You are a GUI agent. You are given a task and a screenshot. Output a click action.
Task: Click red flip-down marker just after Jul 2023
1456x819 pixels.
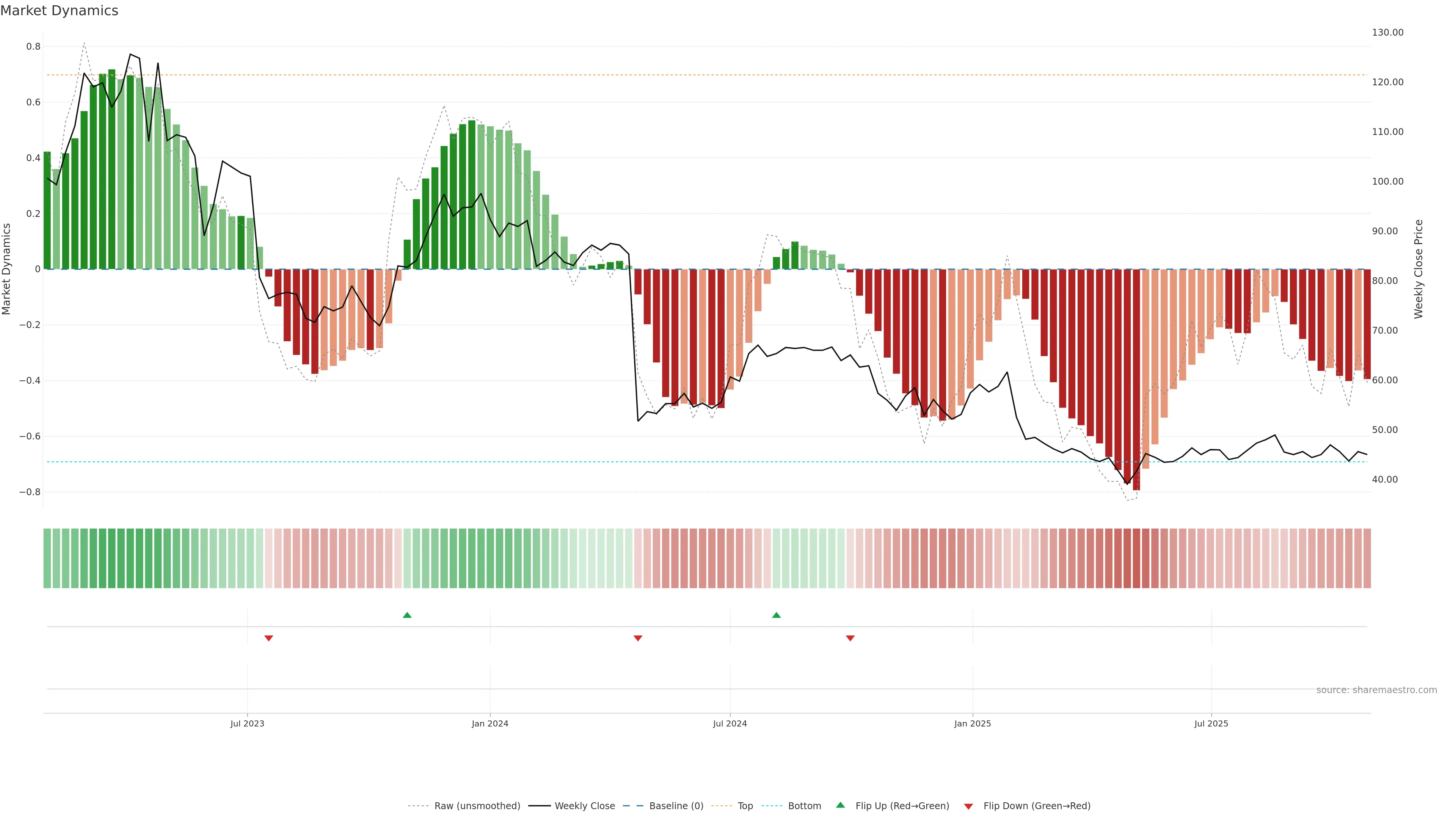click(268, 638)
